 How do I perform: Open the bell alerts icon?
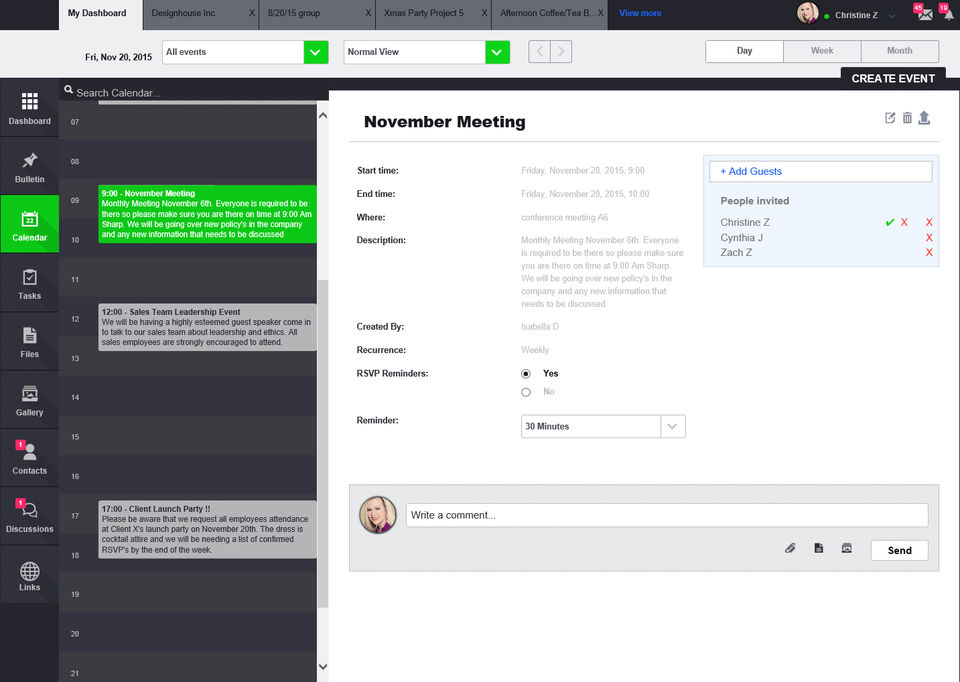pos(948,14)
